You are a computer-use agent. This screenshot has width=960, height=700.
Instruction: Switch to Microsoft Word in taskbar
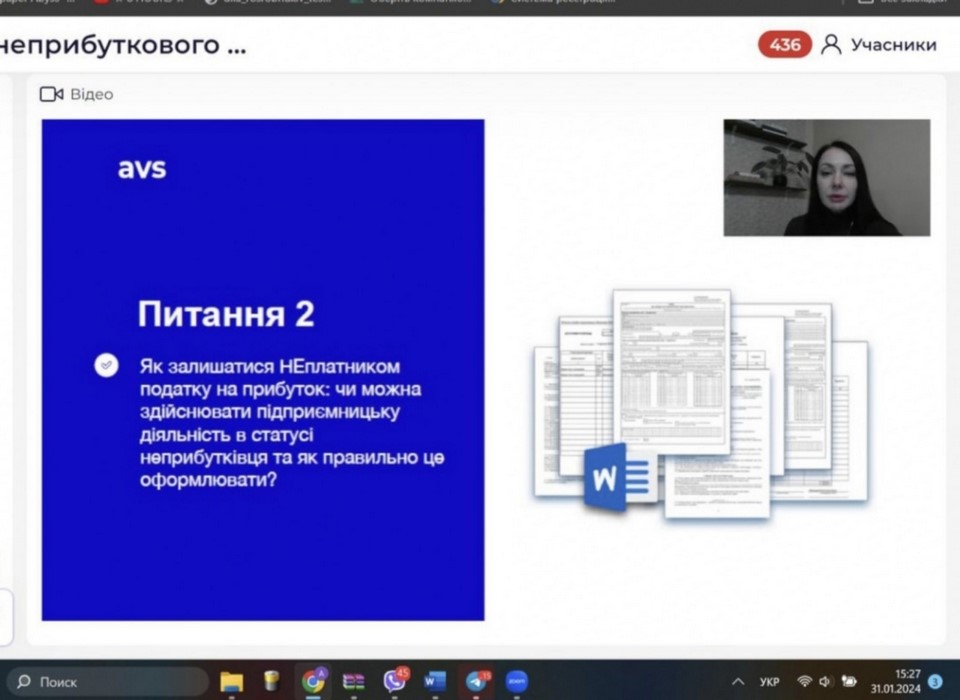[x=435, y=682]
